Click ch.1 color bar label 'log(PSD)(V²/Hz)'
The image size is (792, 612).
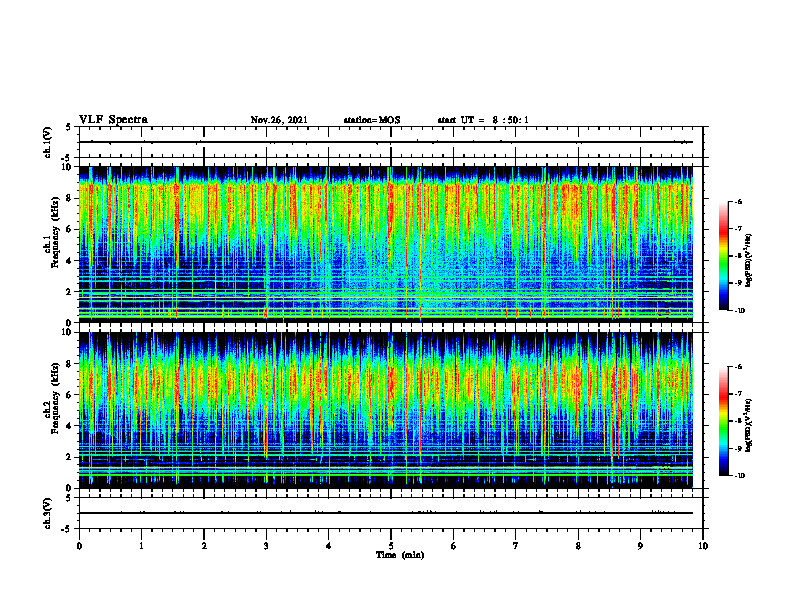pos(749,261)
